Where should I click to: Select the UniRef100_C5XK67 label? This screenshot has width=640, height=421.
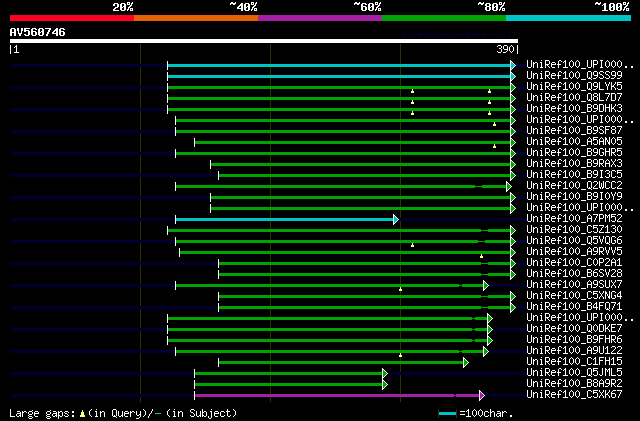click(574, 394)
